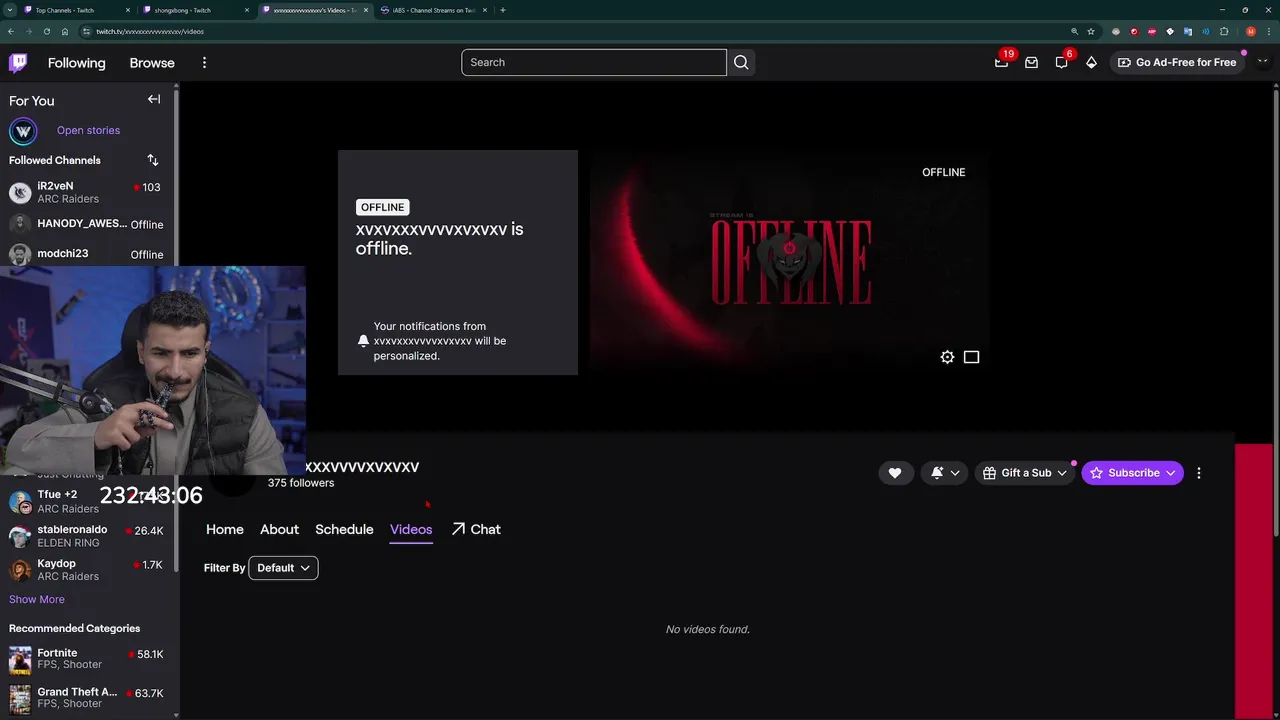This screenshot has width=1280, height=720.
Task: Click the purple Subscribe button
Action: pos(1132,473)
